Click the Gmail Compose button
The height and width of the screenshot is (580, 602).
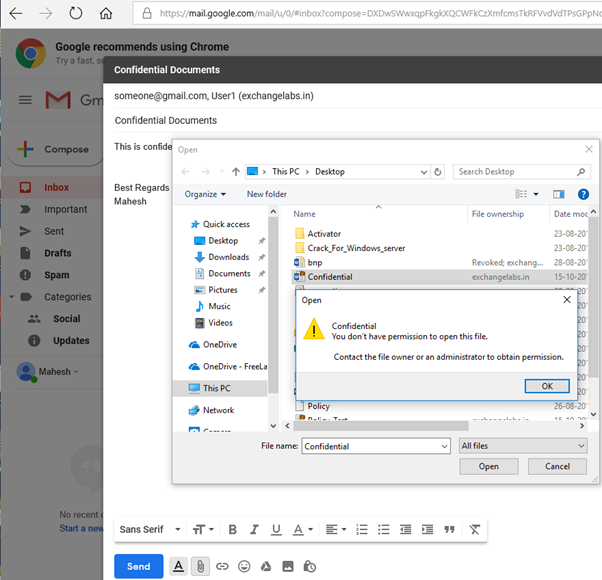pos(54,149)
